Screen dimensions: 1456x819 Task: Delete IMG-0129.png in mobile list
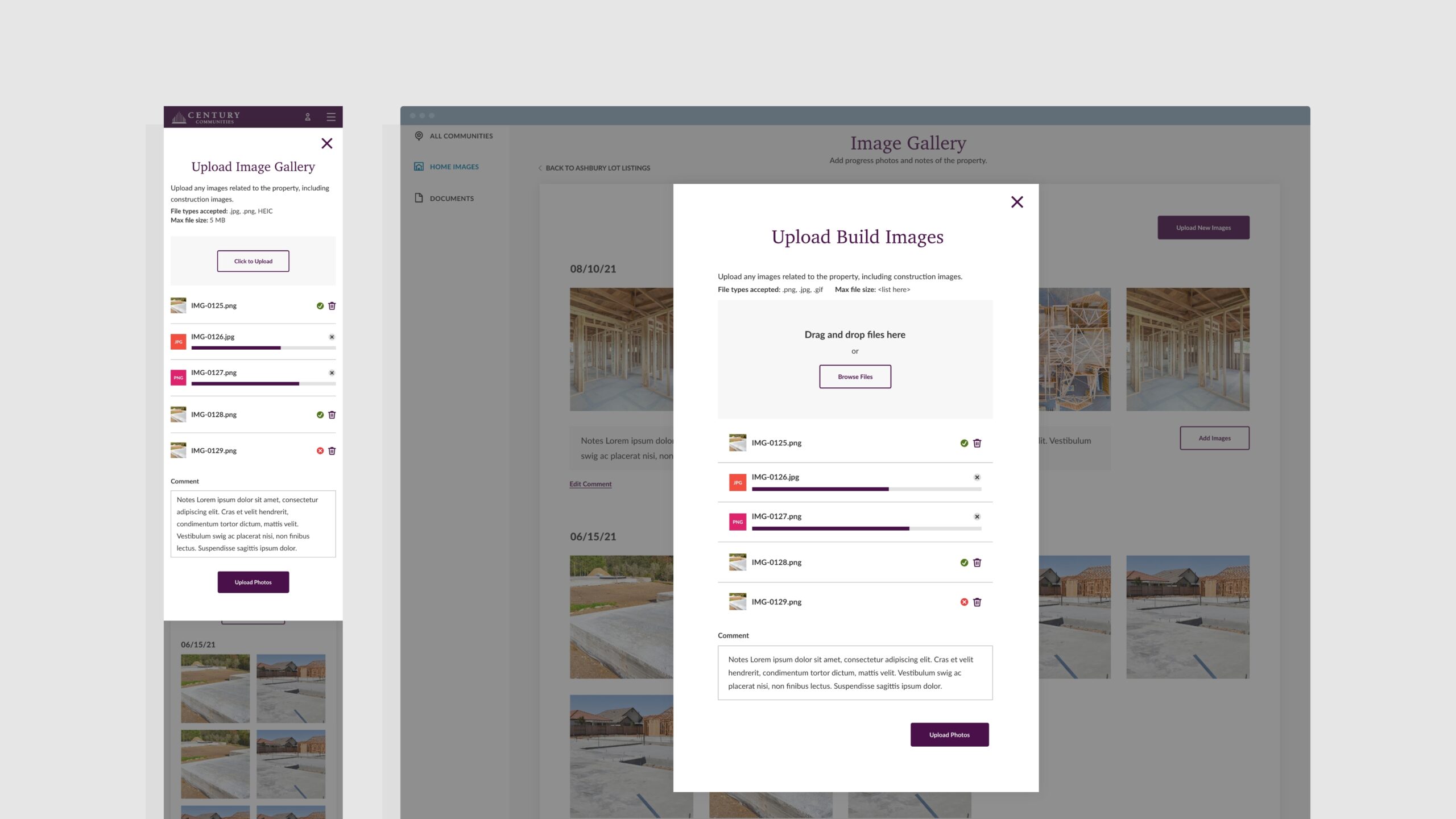pyautogui.click(x=332, y=450)
